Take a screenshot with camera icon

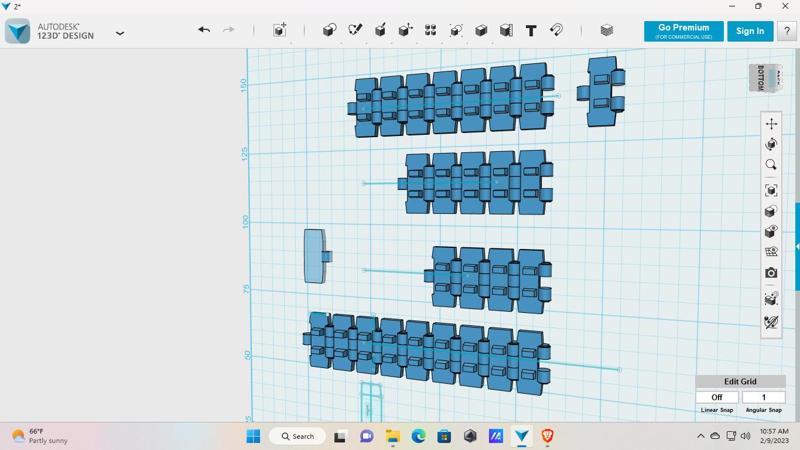(x=771, y=273)
